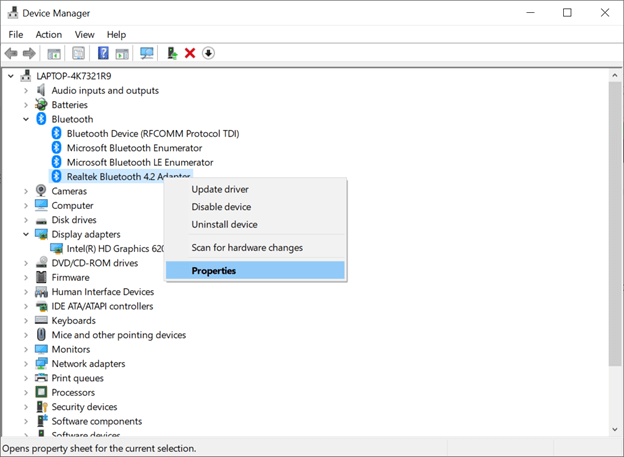Click Update device driver toolbar icon
Screen dimensions: 624x457
172,53
